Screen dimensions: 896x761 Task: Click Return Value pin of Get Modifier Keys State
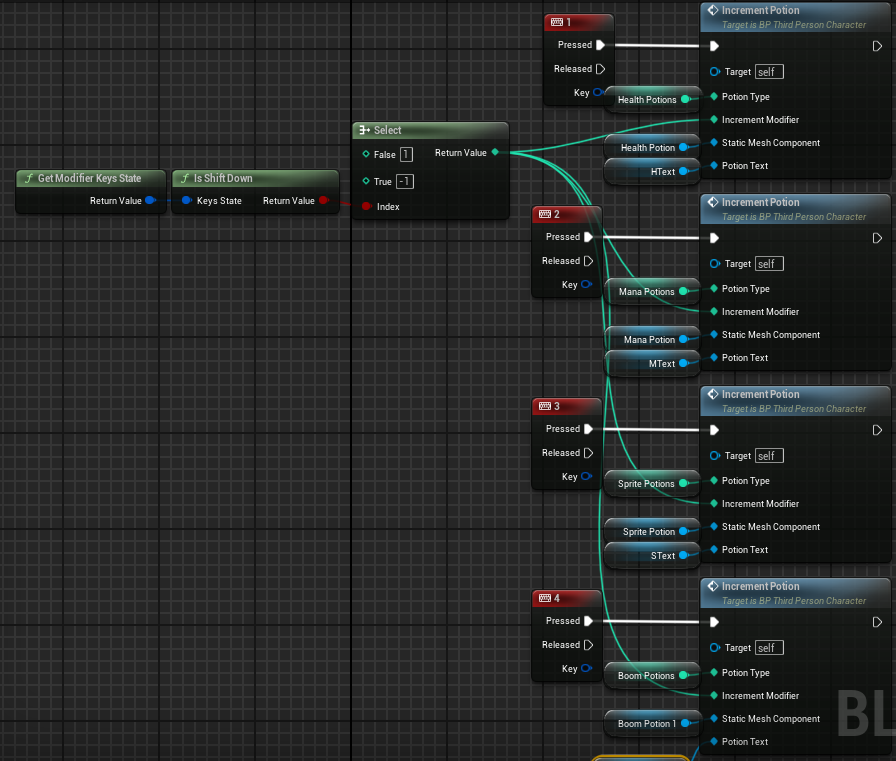[x=150, y=201]
